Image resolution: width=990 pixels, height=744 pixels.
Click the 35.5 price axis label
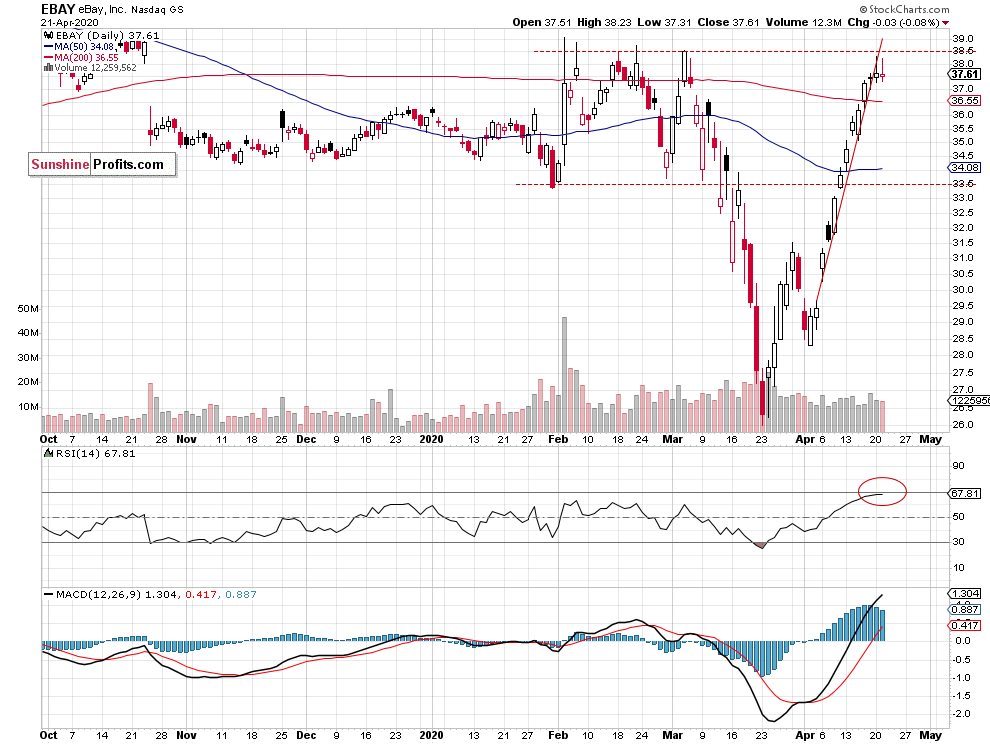pyautogui.click(x=962, y=128)
